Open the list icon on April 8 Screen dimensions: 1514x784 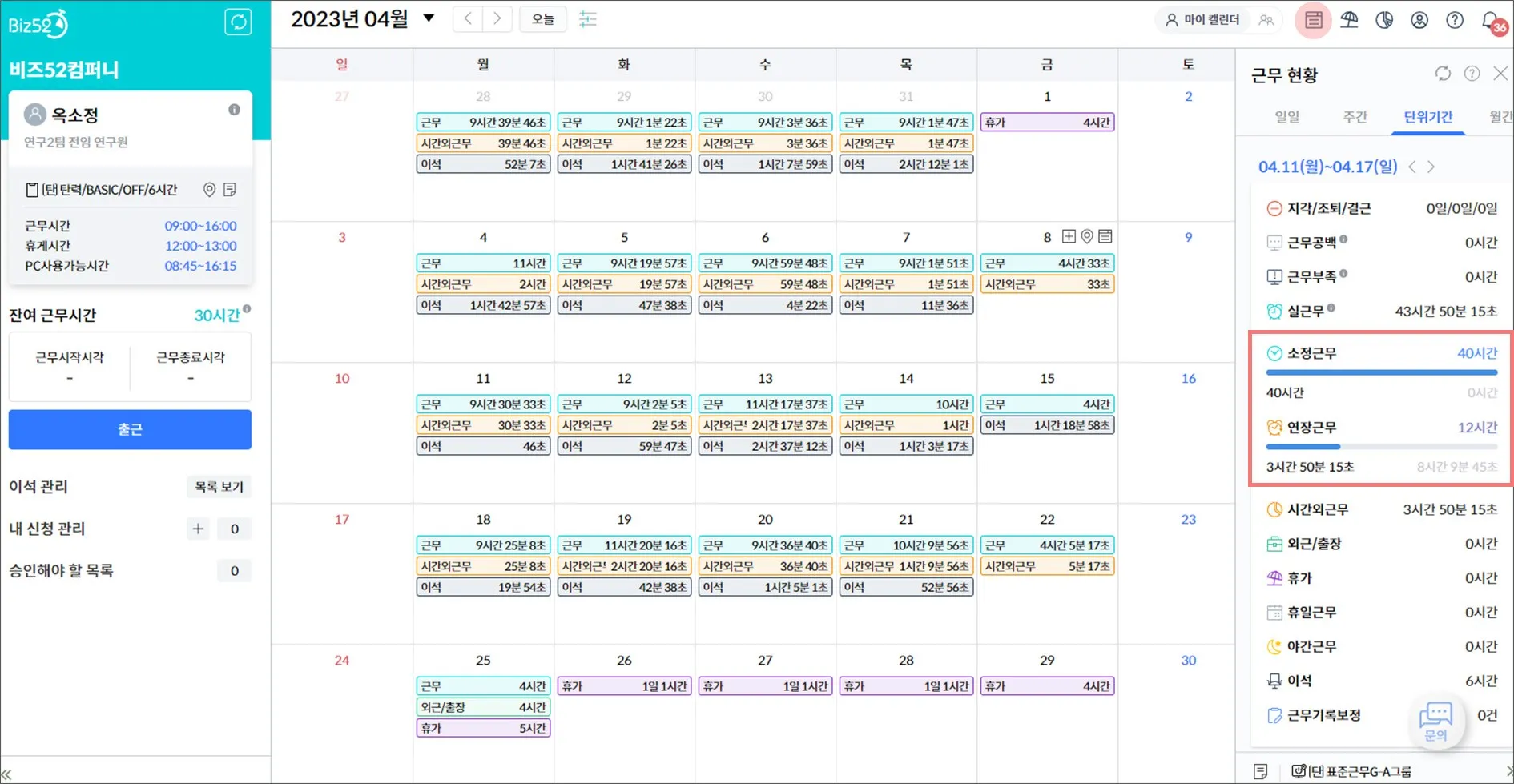(x=1105, y=236)
